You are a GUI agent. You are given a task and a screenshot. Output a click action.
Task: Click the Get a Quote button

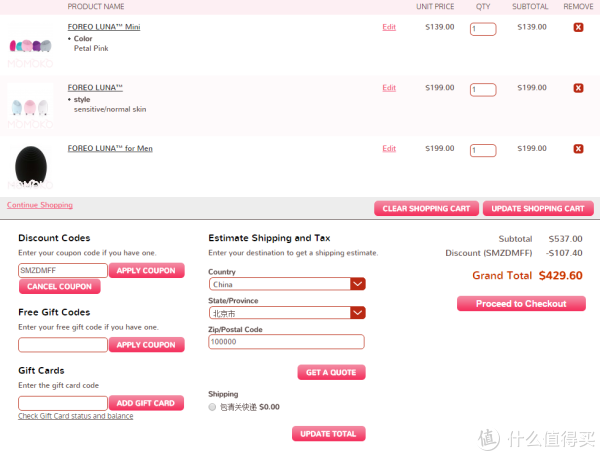tap(331, 372)
